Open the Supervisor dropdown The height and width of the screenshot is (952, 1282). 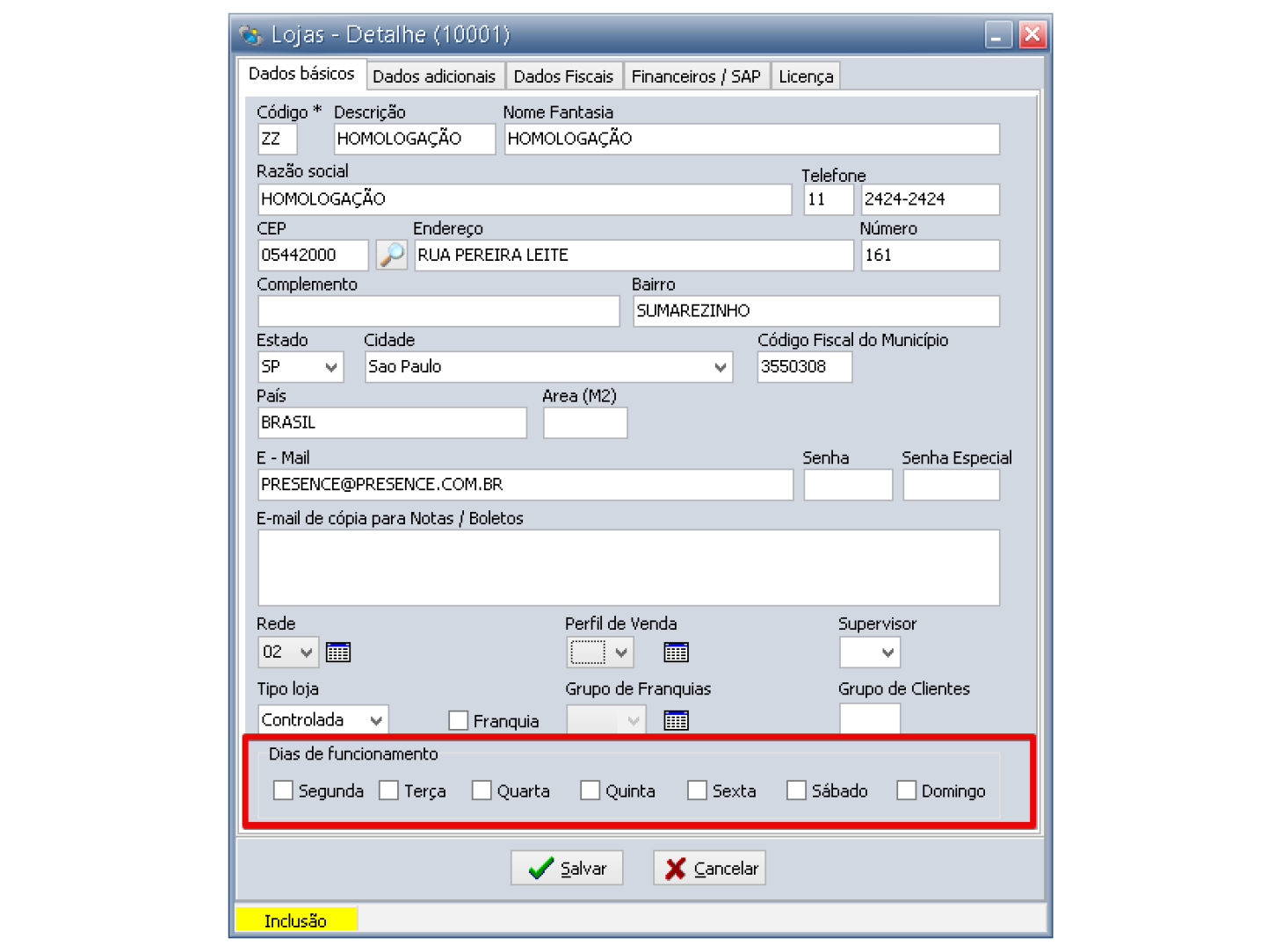point(887,653)
